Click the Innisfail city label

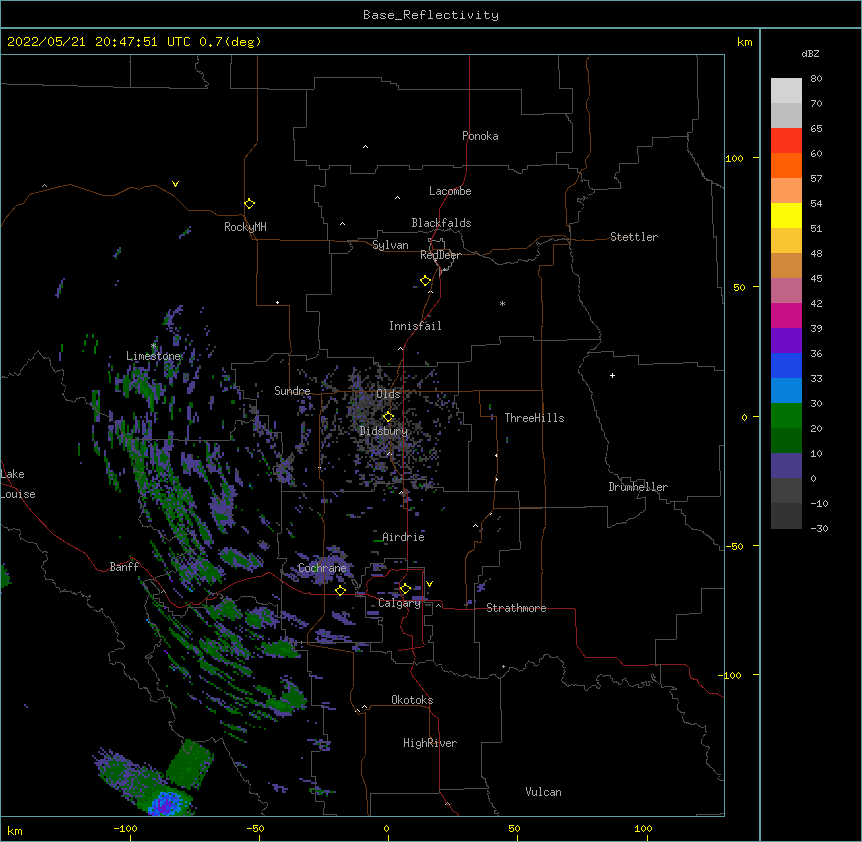(x=415, y=326)
